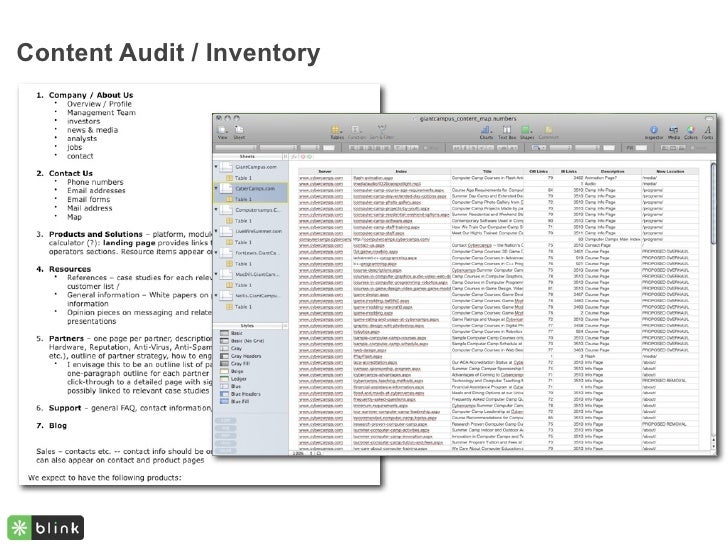
Task: Open the zoom percentage popup at bottom
Action: (x=298, y=453)
